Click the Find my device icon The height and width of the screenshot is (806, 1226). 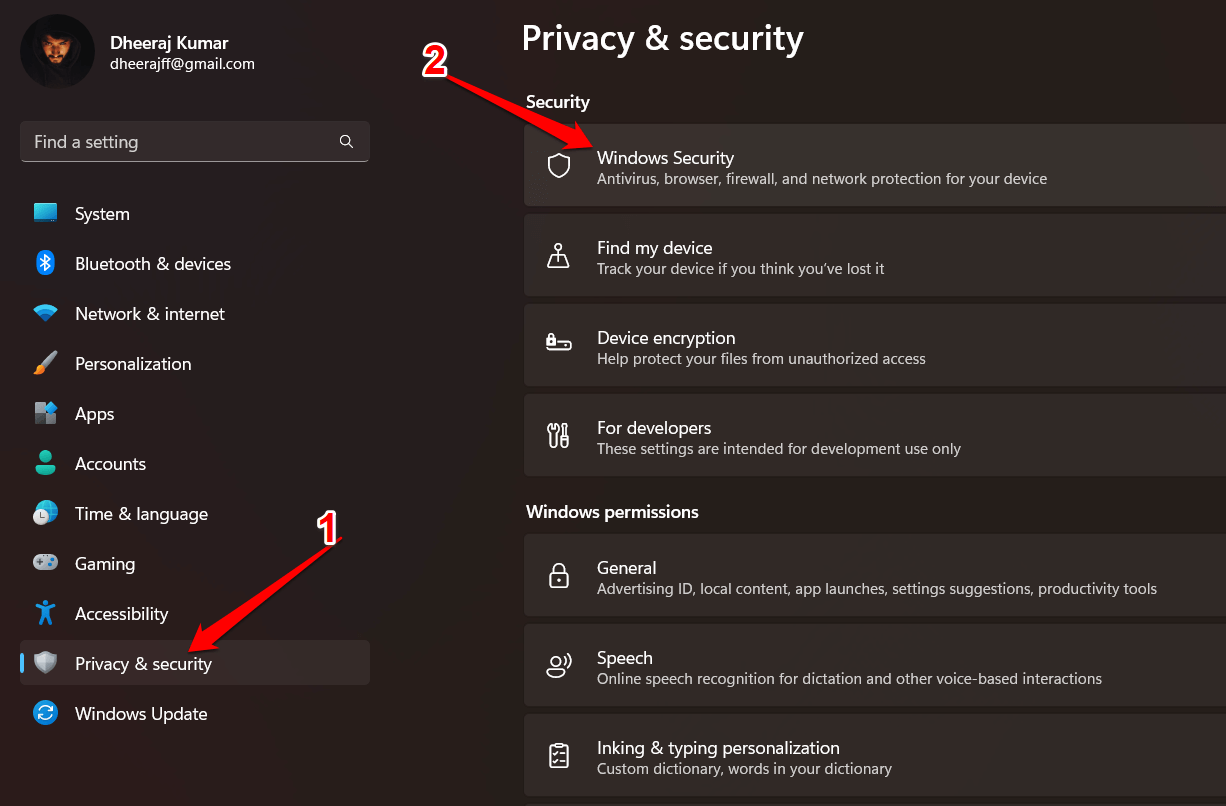point(558,255)
